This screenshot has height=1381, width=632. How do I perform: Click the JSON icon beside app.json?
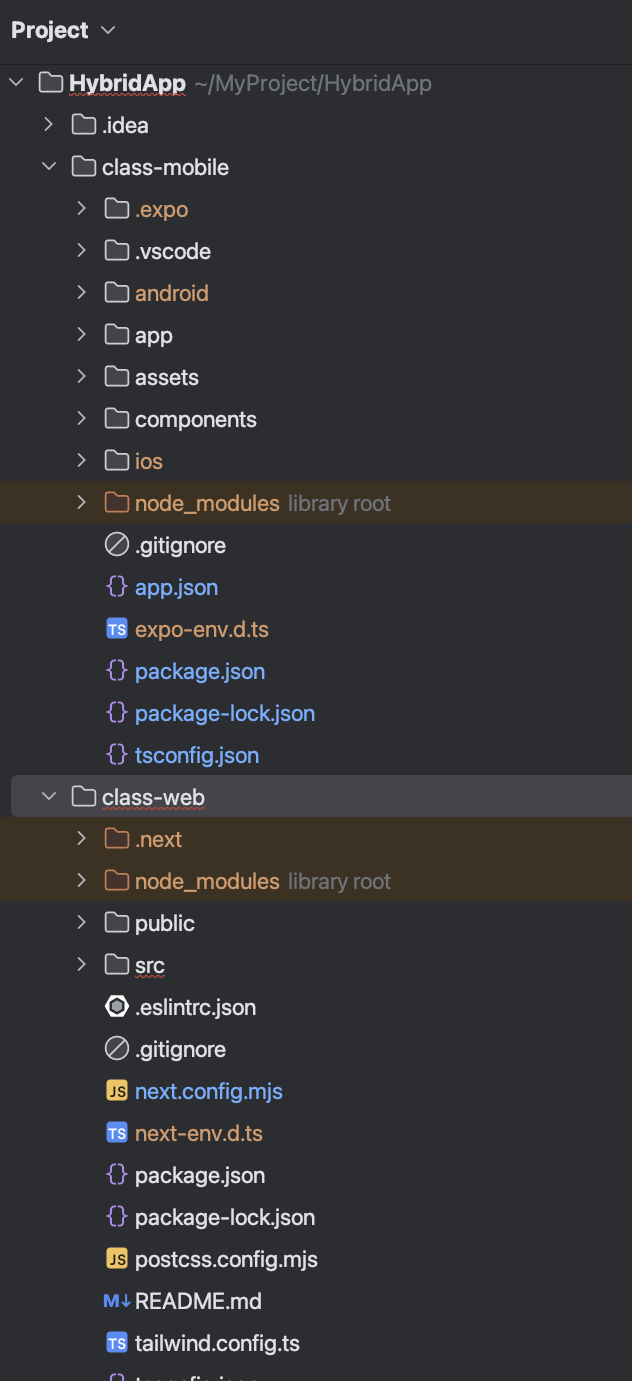117,587
